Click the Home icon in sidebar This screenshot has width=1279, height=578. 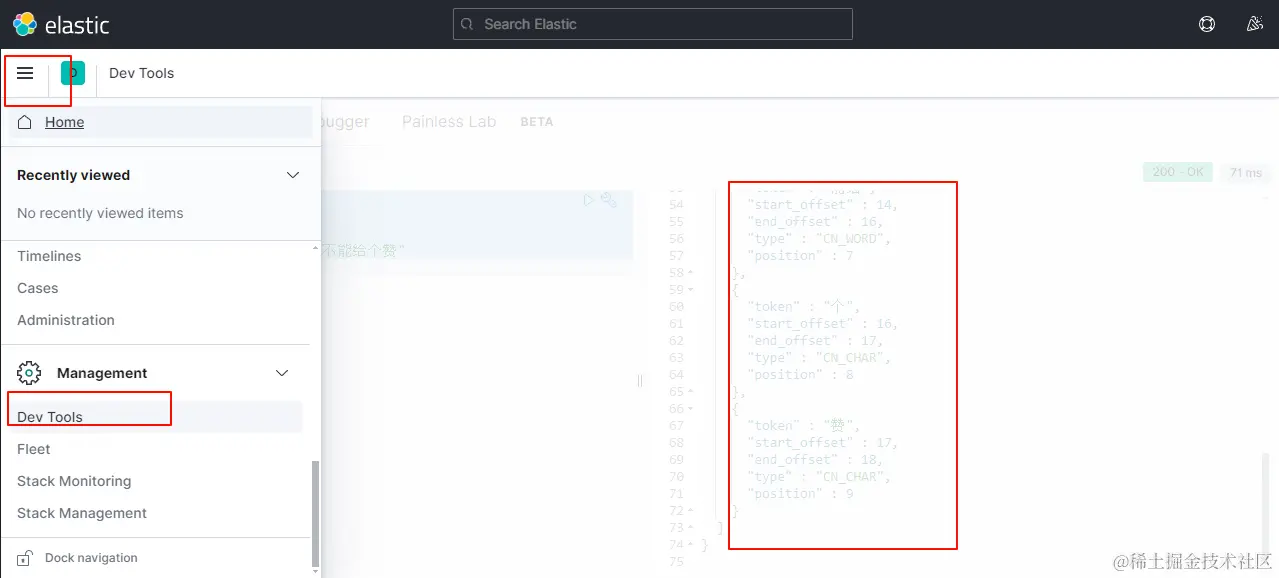[x=26, y=122]
